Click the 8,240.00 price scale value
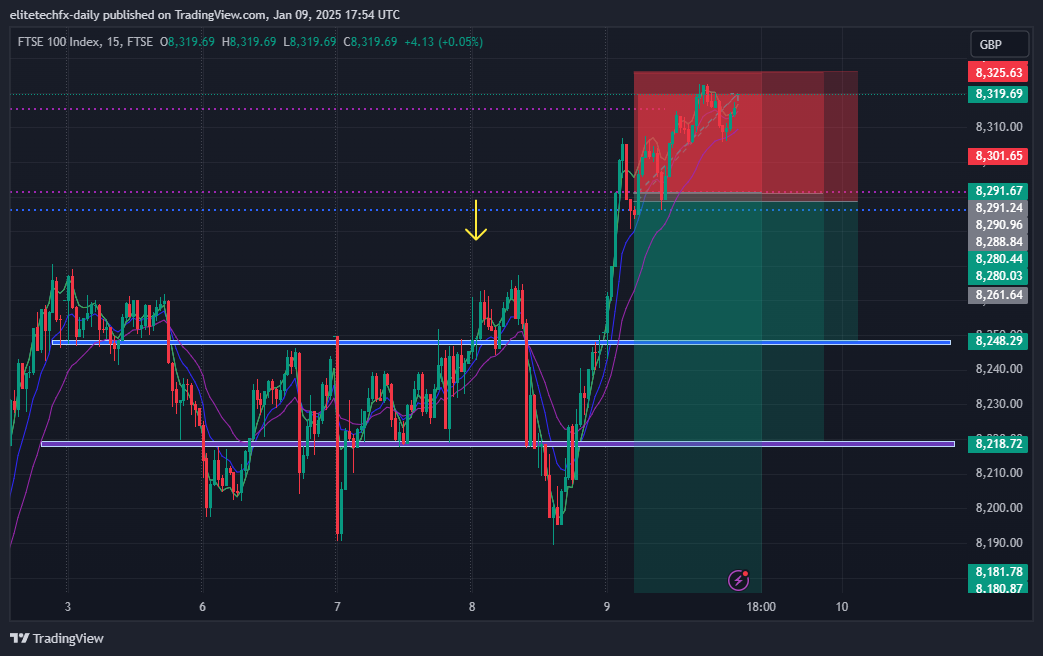 point(999,369)
